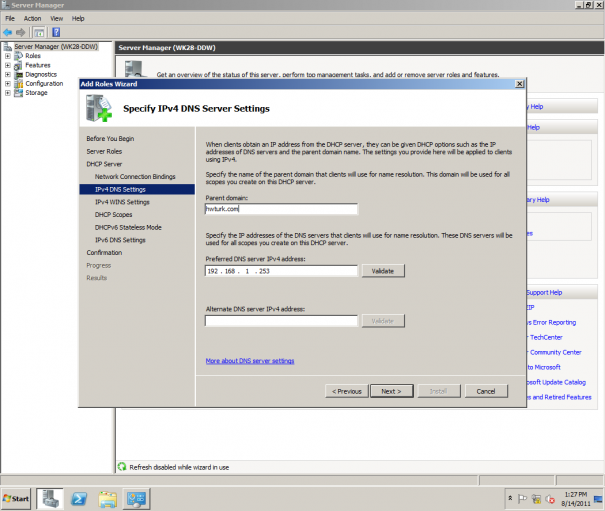Click the Action Center flag tray icon
The height and width of the screenshot is (511, 605).
click(522, 499)
